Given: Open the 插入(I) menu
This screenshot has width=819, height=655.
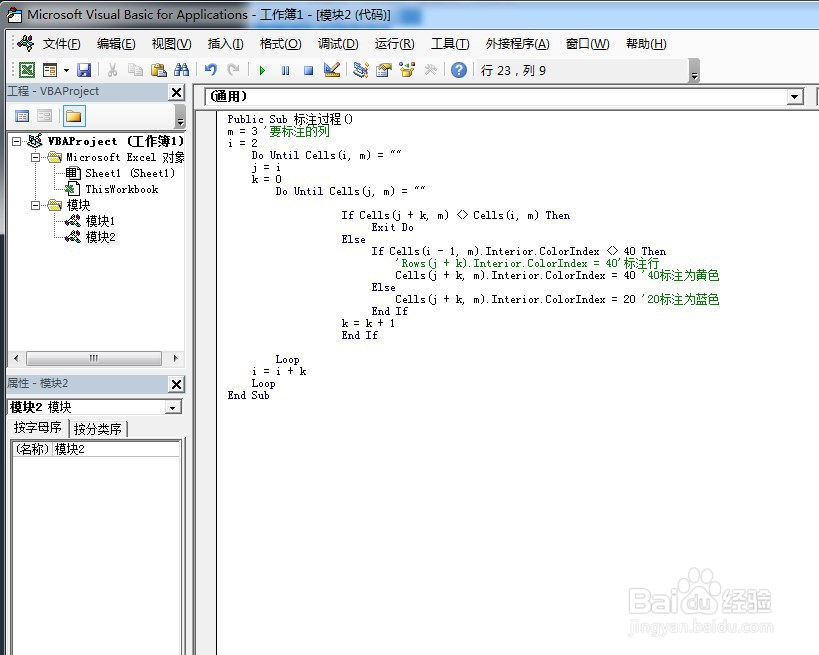Looking at the screenshot, I should click(225, 44).
